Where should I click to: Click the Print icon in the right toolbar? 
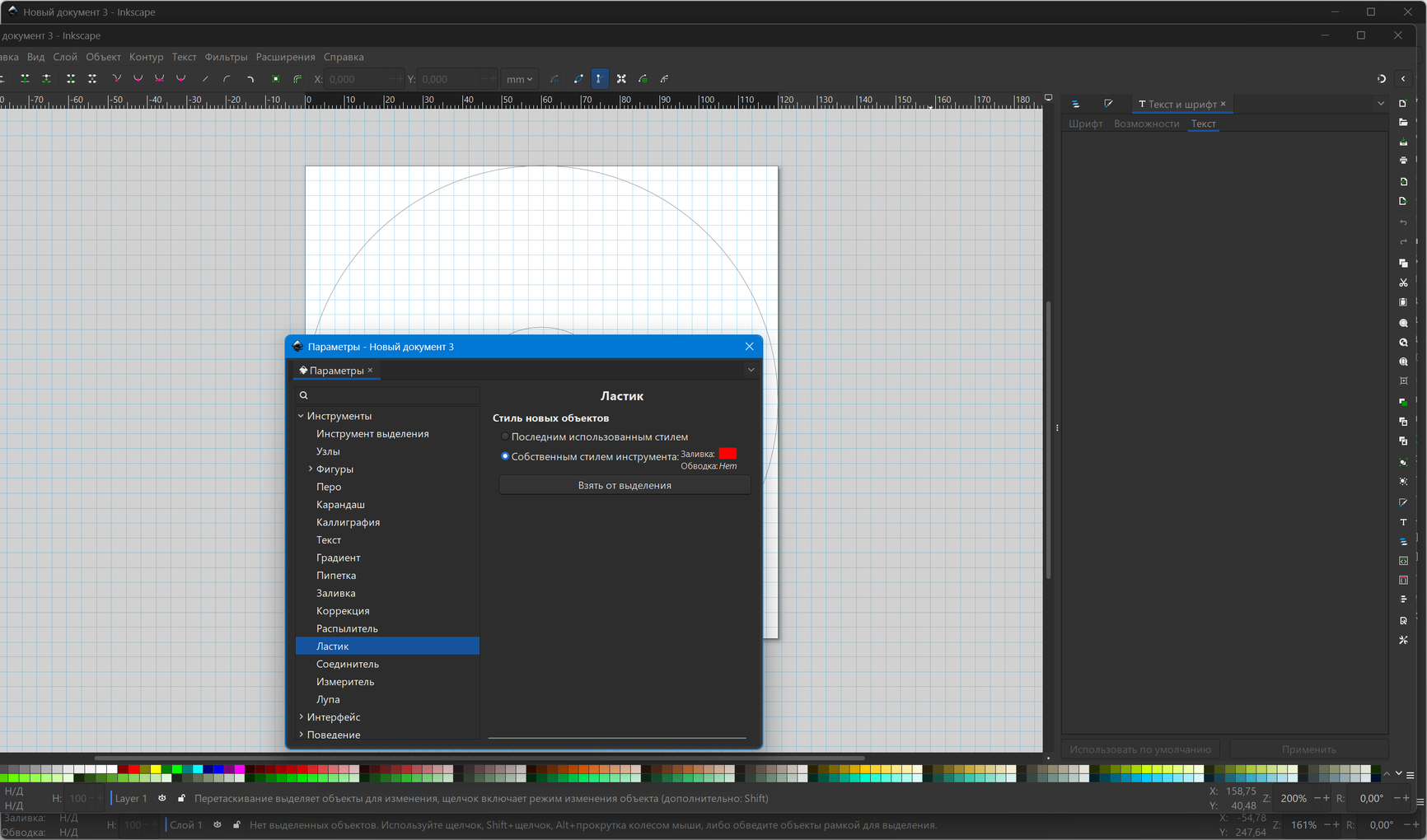pos(1403,161)
